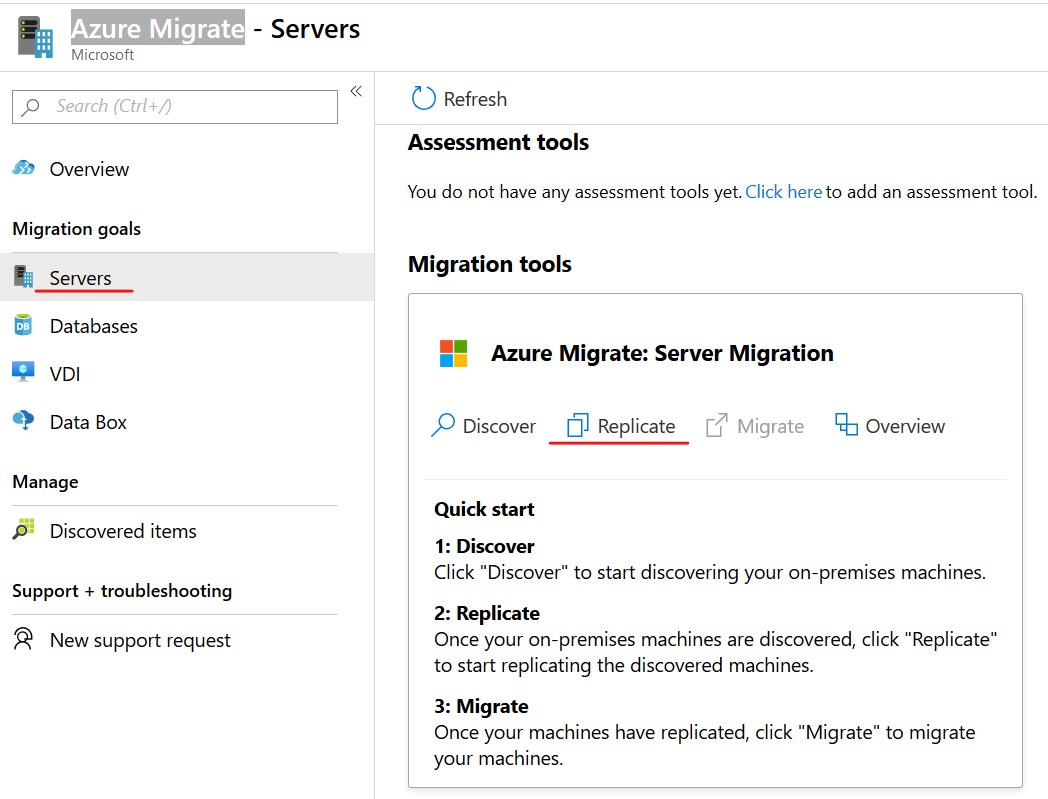Open VDI under Migration goals
This screenshot has height=799, width=1048.
[x=65, y=374]
